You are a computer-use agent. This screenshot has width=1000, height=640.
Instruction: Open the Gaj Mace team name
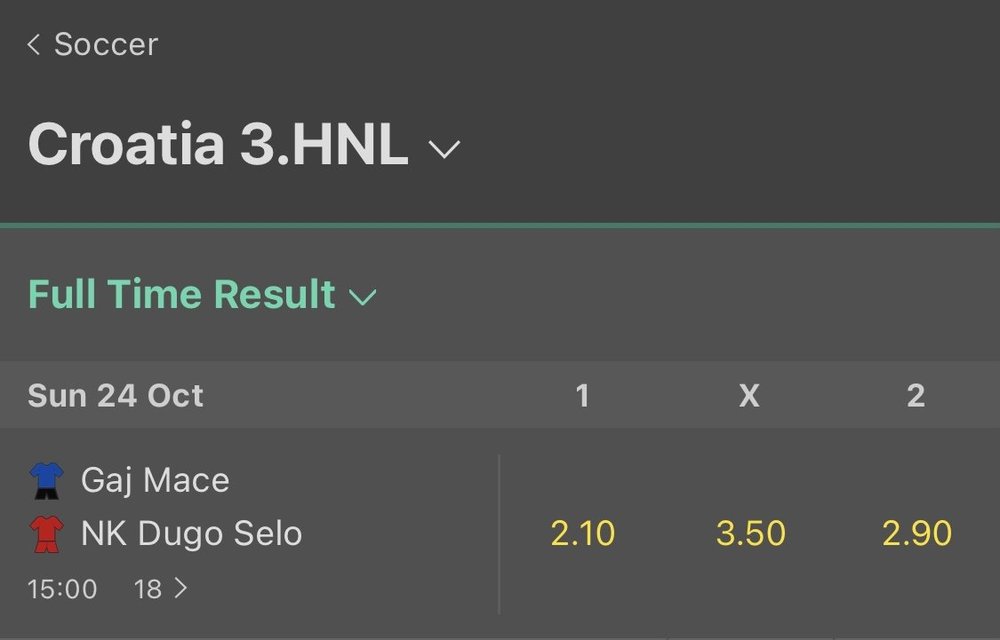155,480
